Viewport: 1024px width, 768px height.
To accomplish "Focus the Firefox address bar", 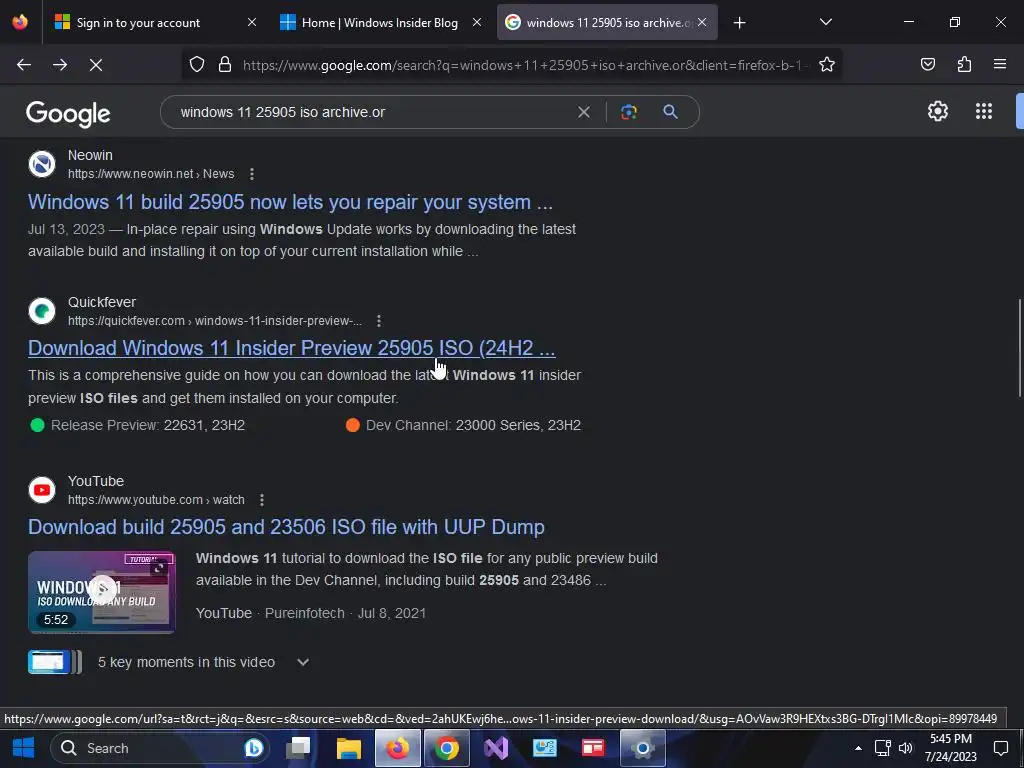I will [x=525, y=65].
